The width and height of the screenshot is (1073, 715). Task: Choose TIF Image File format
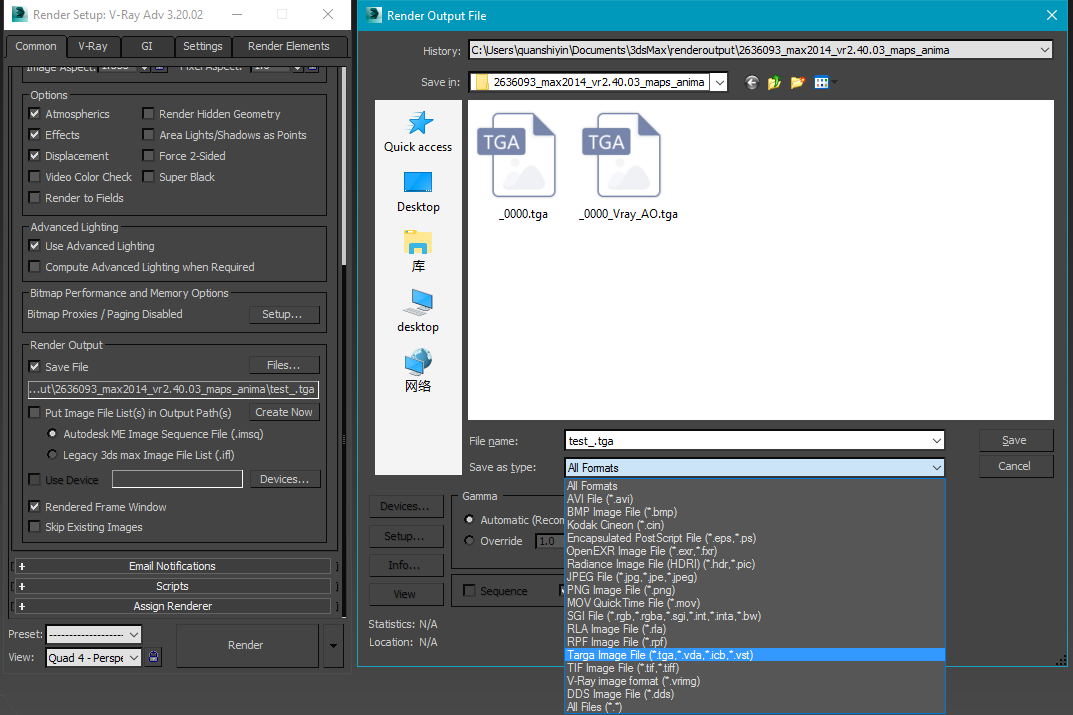click(755, 668)
